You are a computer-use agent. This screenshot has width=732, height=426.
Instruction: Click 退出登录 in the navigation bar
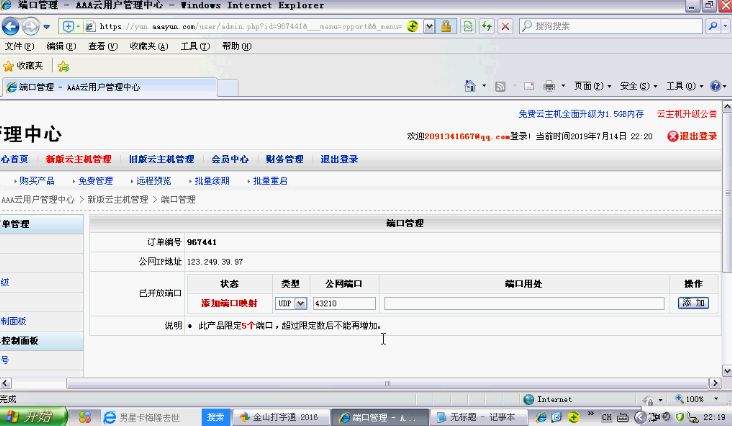coord(339,159)
